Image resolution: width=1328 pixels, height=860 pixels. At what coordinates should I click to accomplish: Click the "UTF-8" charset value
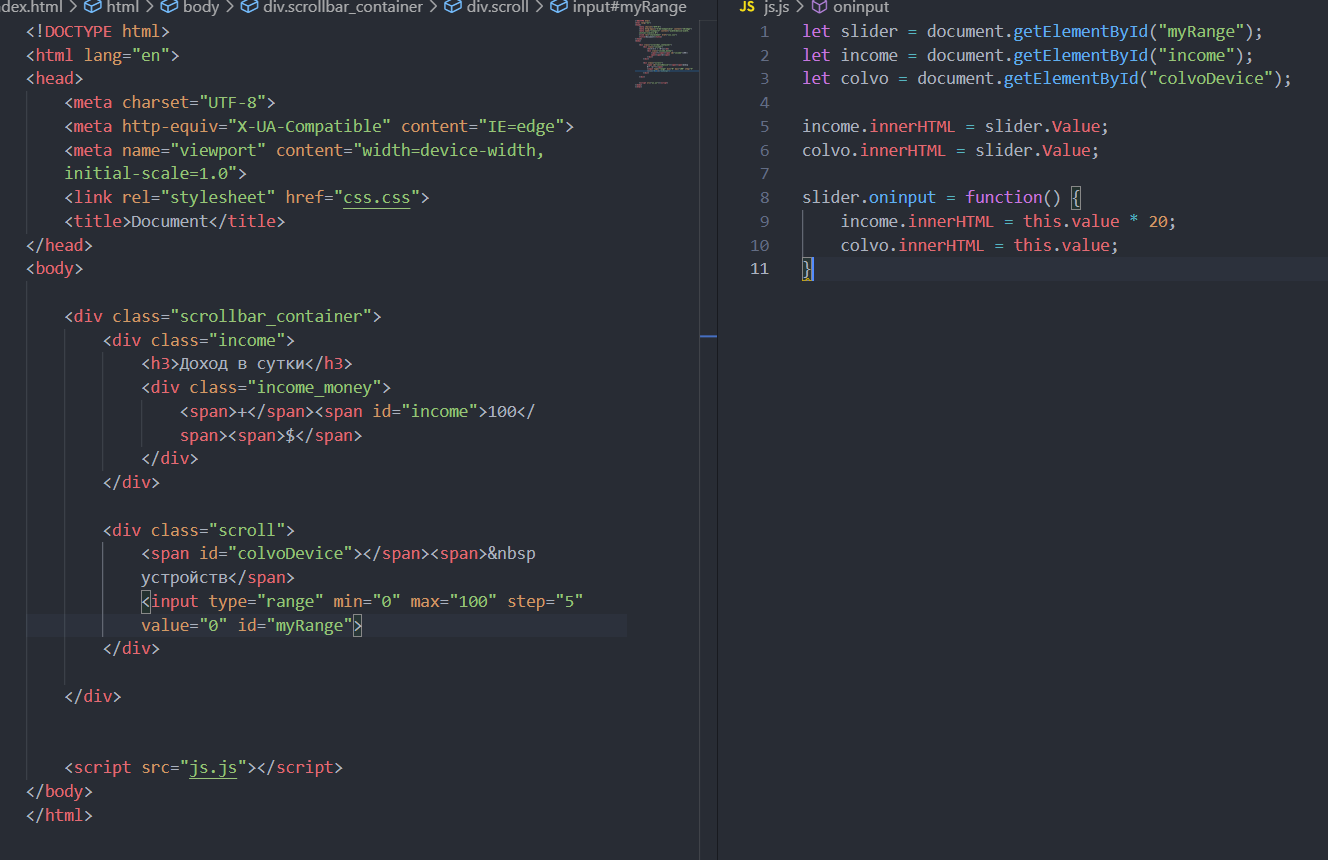tap(232, 102)
